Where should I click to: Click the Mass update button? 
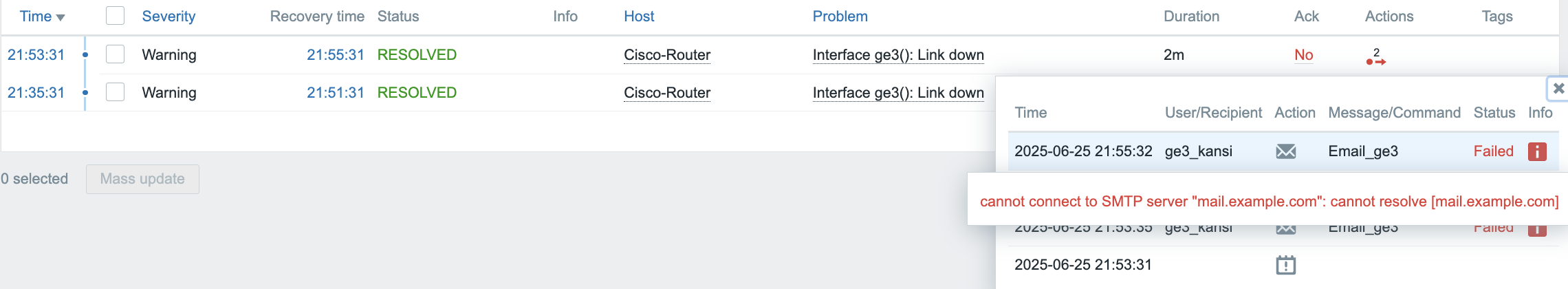click(x=142, y=179)
